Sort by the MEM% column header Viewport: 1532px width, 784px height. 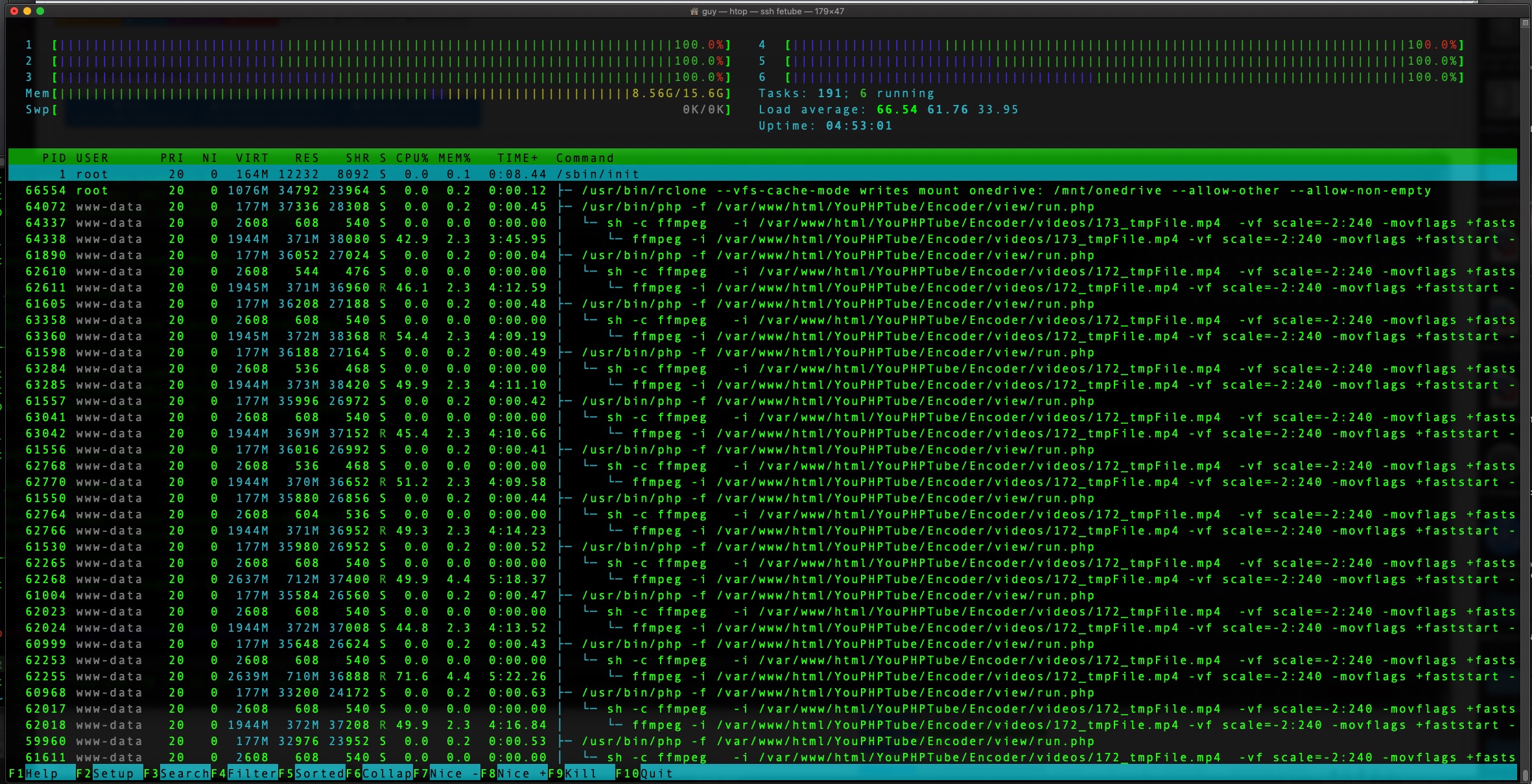pos(454,158)
